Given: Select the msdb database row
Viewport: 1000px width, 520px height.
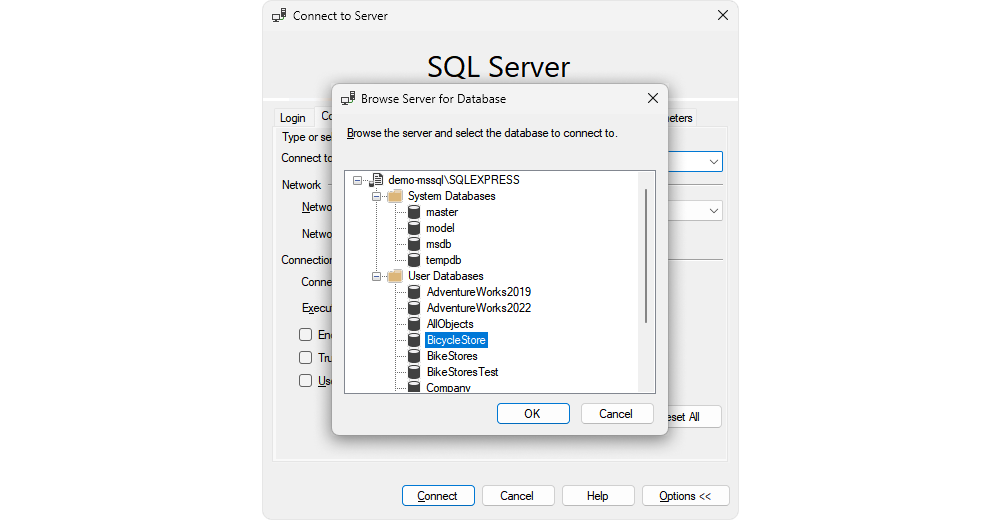Looking at the screenshot, I should pyautogui.click(x=439, y=244).
